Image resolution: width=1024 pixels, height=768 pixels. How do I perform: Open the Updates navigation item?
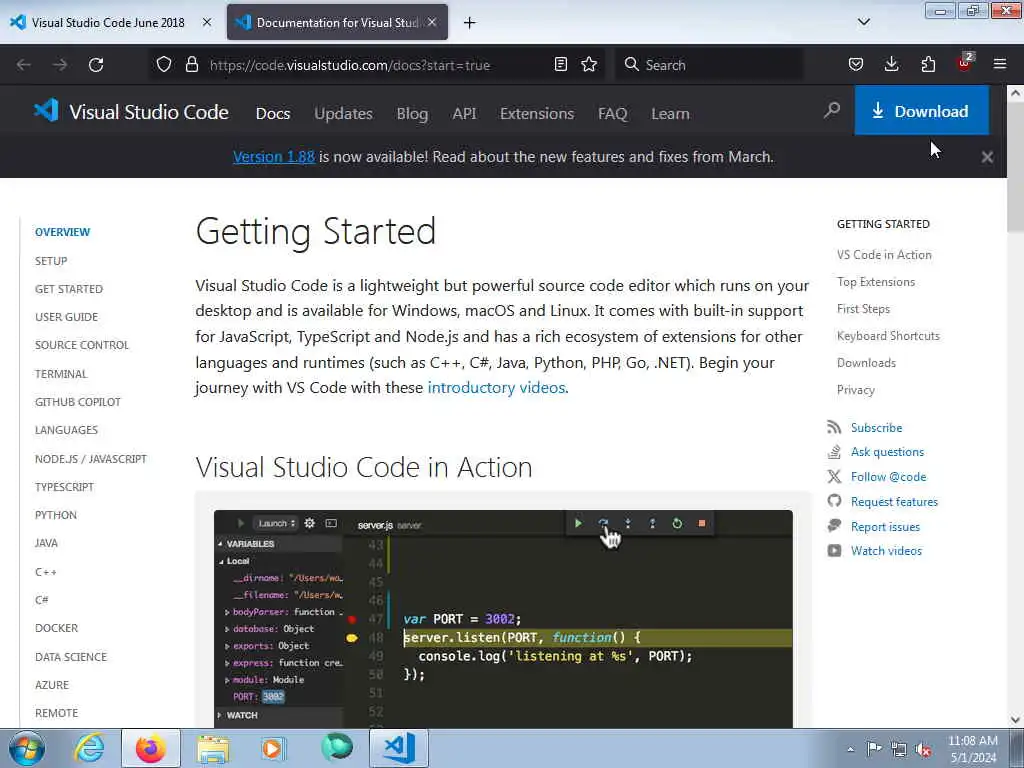tap(343, 114)
